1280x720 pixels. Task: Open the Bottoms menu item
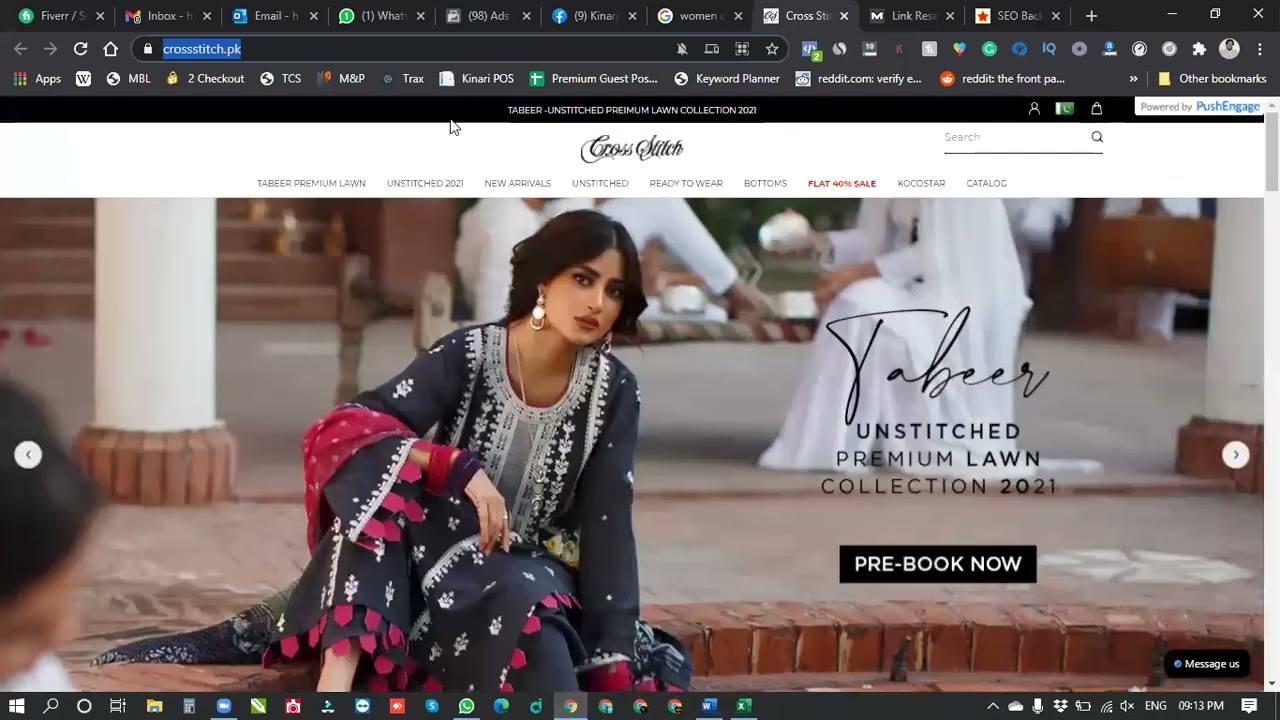pos(765,183)
